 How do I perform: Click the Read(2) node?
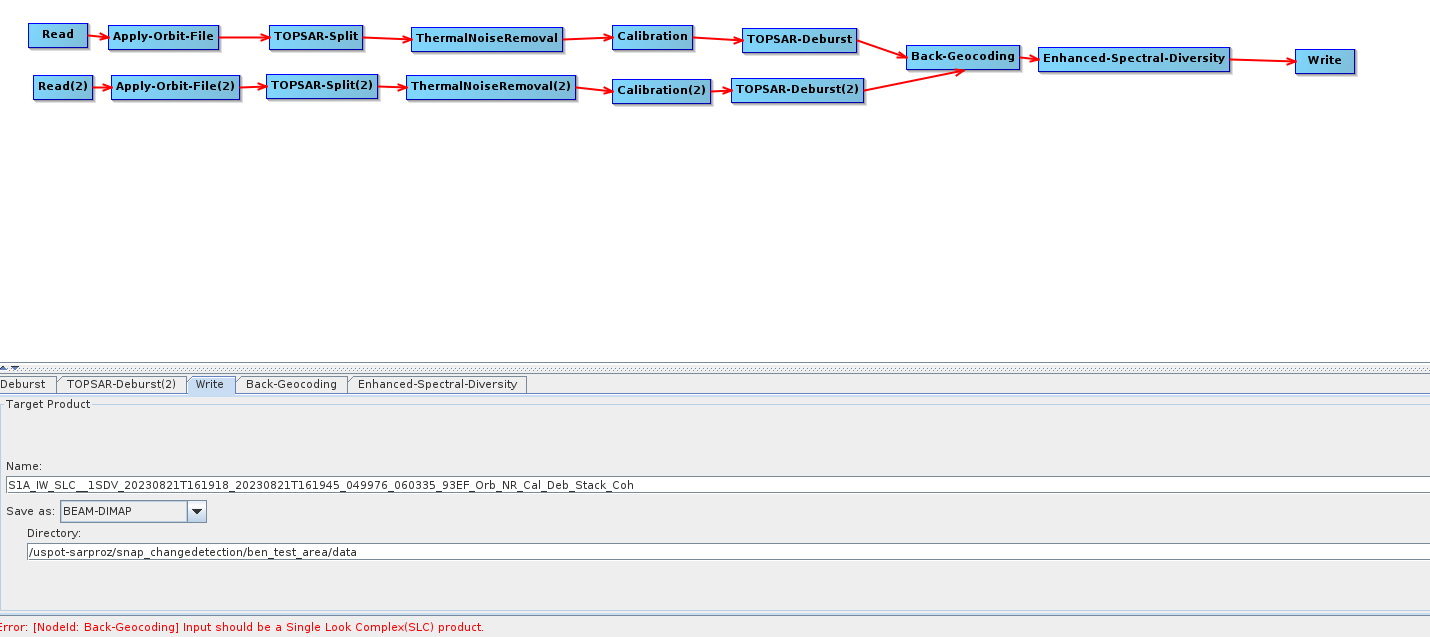62,87
